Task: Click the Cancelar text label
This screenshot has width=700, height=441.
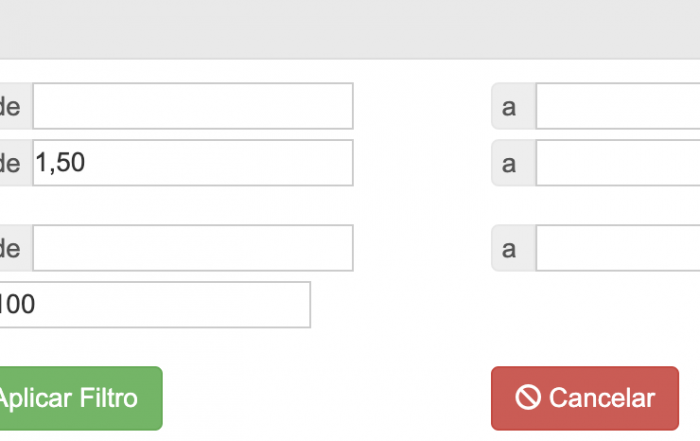Action: [602, 398]
